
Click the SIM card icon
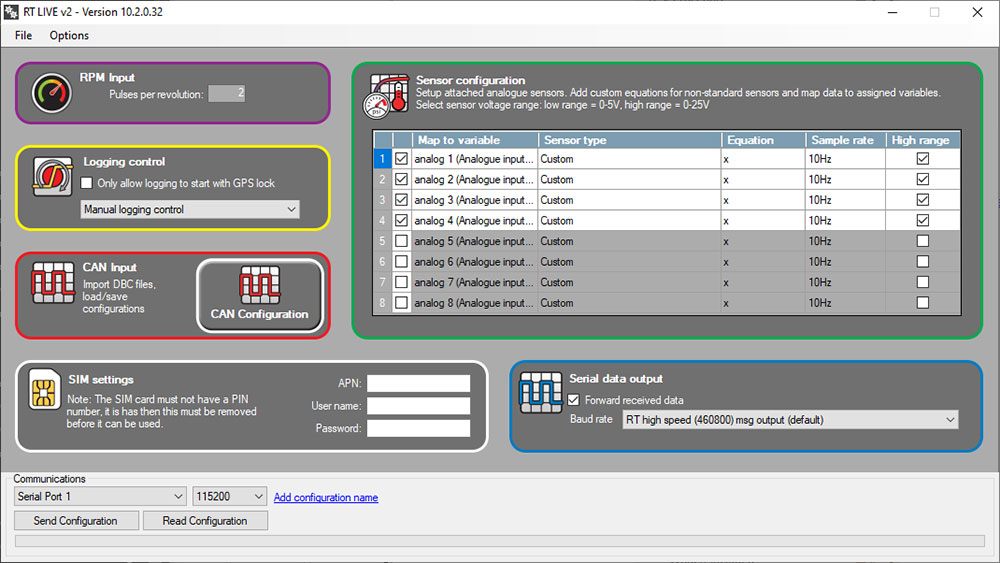point(43,390)
